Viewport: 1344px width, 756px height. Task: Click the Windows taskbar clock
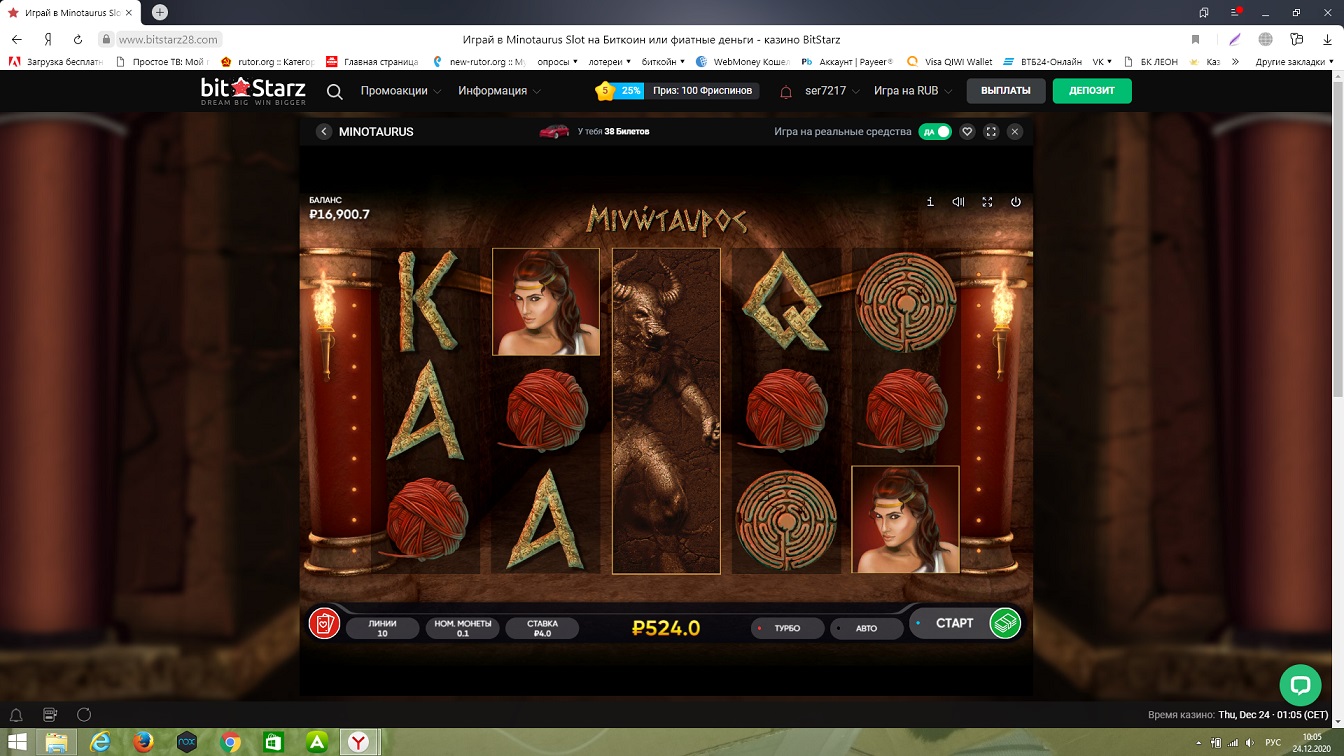pyautogui.click(x=1310, y=742)
